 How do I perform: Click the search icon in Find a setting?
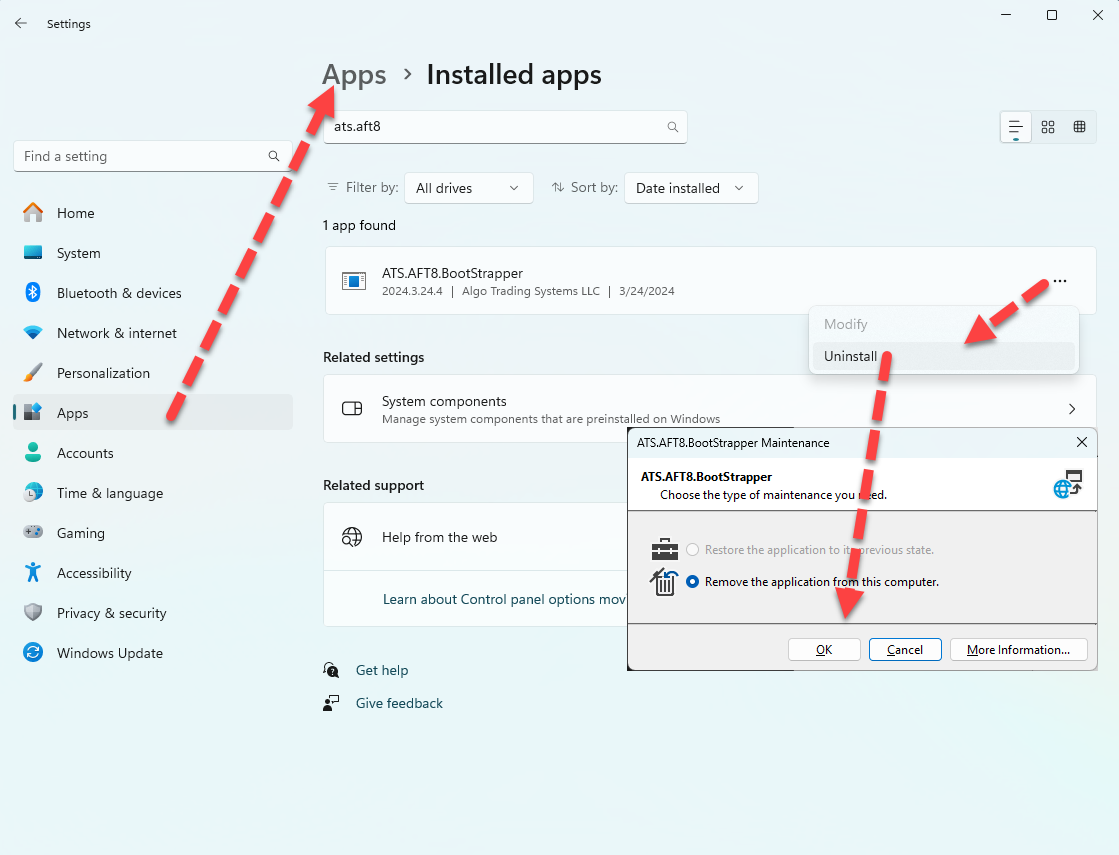274,156
